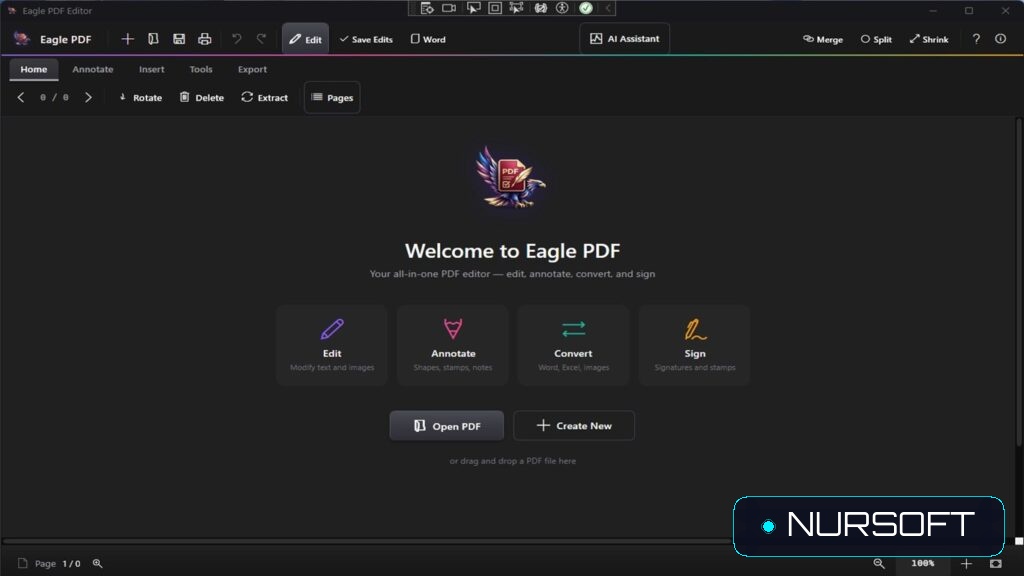Toggle the Edit mode button

[305, 39]
